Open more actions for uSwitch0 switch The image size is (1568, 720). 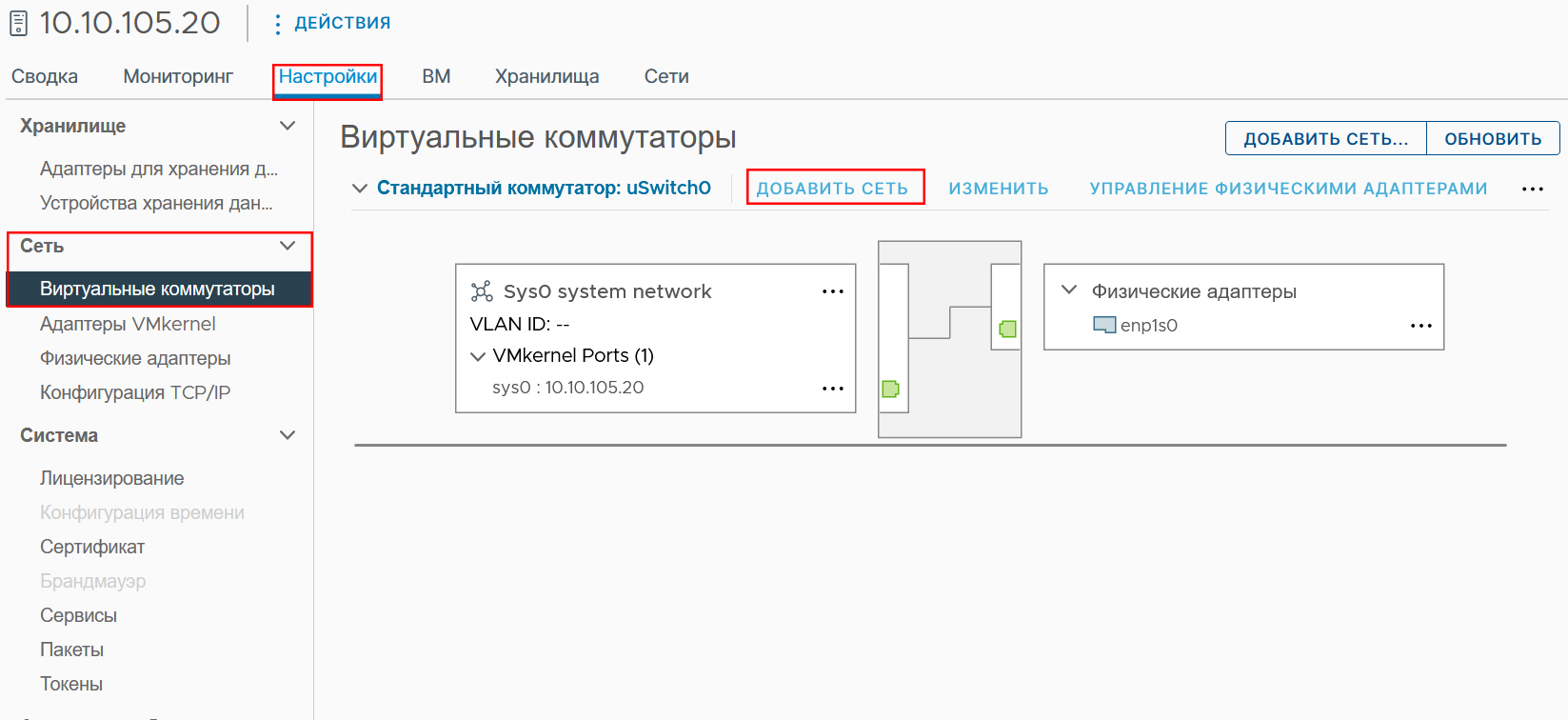click(1533, 189)
